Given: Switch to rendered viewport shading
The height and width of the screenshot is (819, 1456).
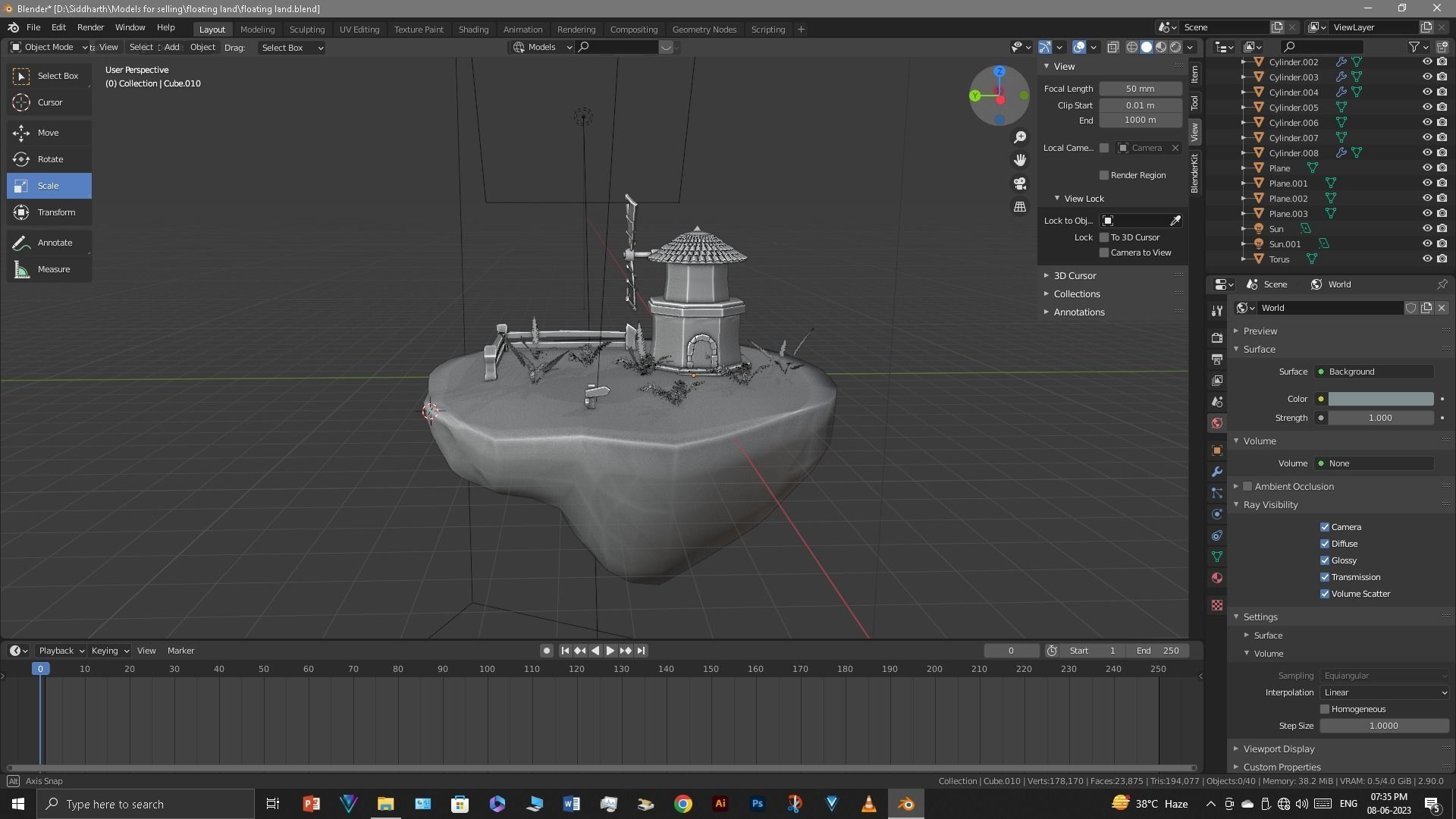Looking at the screenshot, I should (x=1175, y=47).
